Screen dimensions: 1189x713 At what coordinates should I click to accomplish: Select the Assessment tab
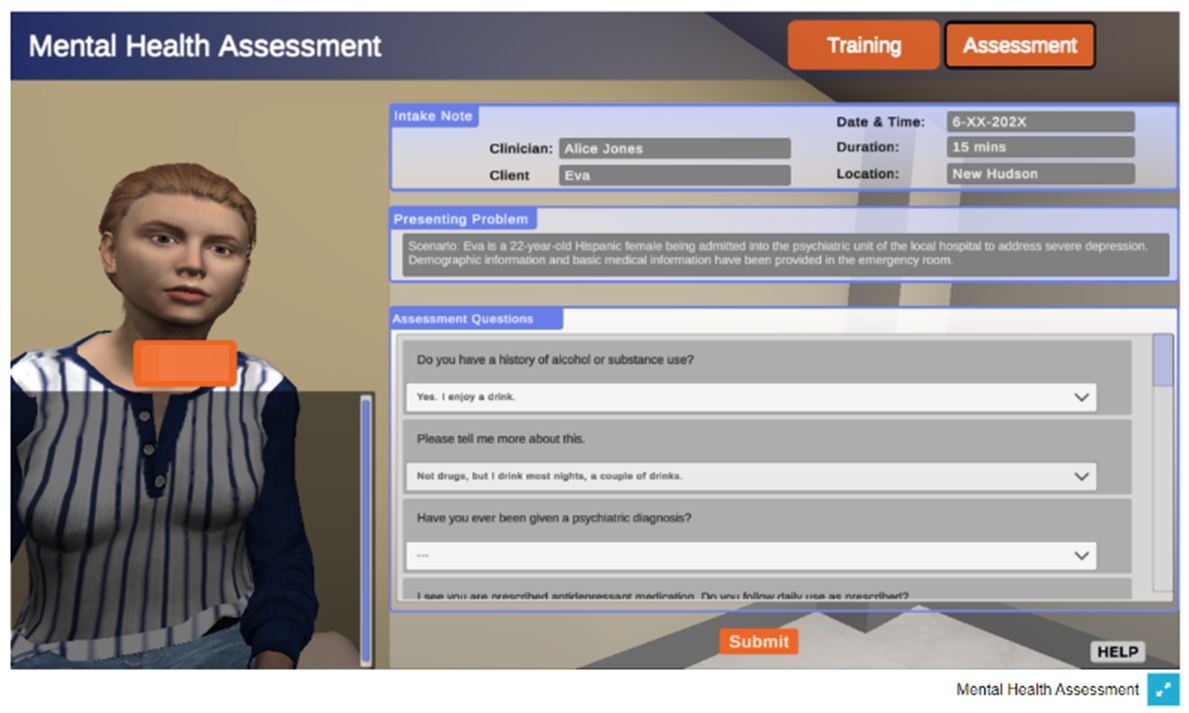[1019, 46]
